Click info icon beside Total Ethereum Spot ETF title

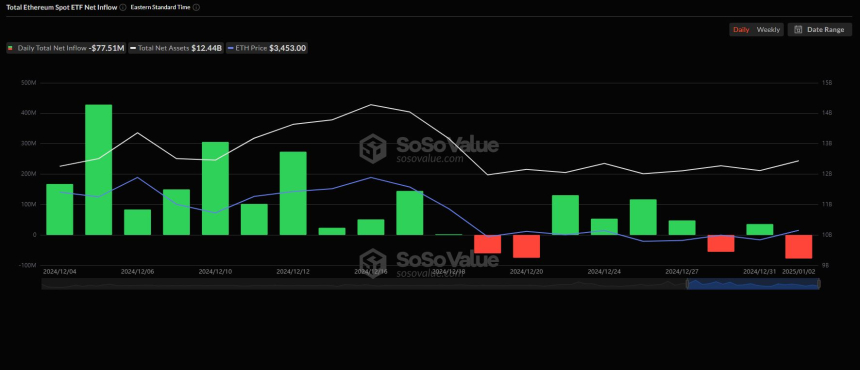tap(122, 8)
